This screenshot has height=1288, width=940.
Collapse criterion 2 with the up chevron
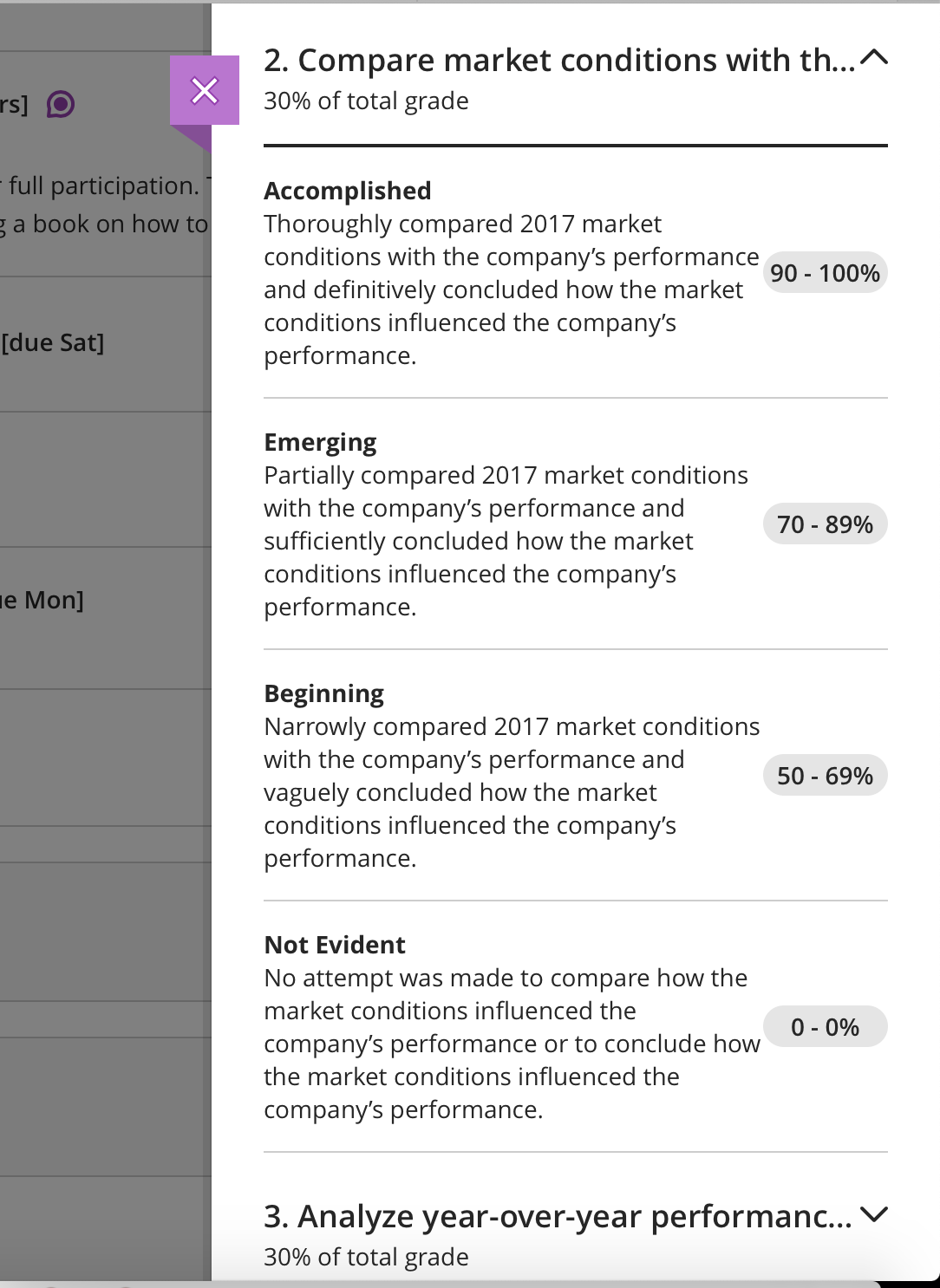pyautogui.click(x=875, y=58)
